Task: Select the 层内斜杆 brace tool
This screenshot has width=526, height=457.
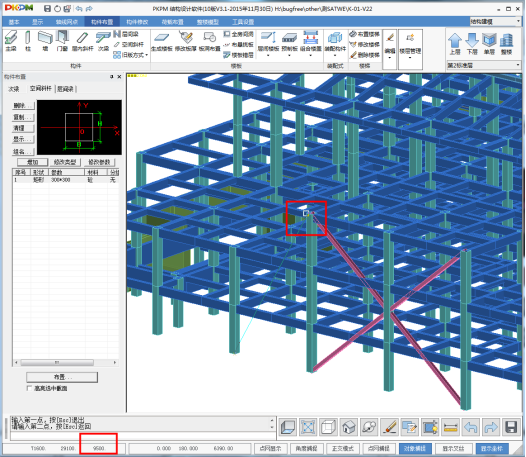Action: (x=82, y=41)
